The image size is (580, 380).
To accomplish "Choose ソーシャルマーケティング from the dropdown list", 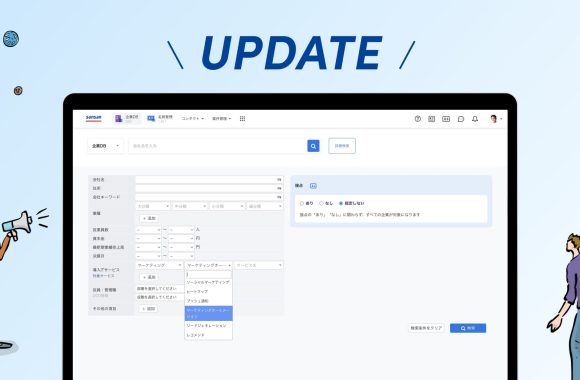I will (208, 282).
